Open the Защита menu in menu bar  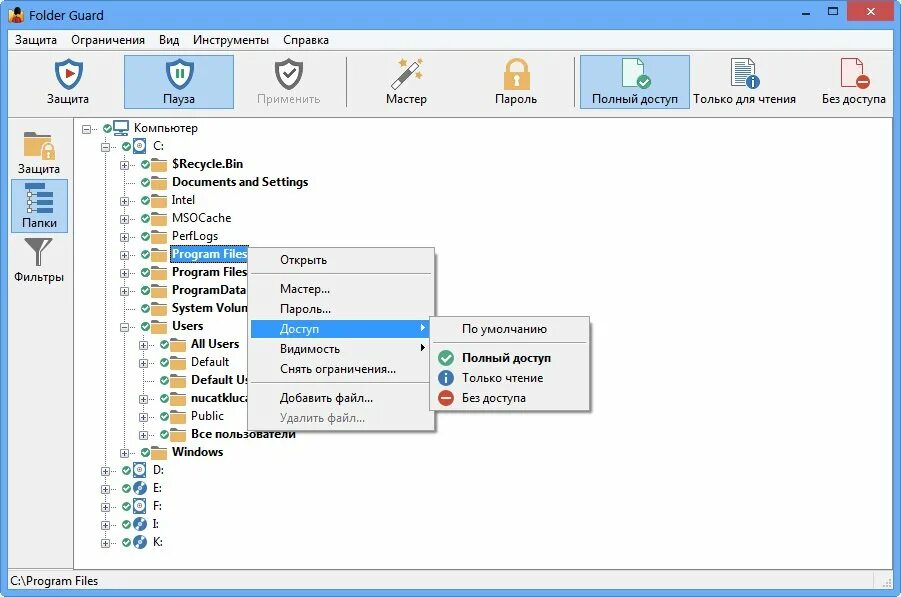(36, 40)
